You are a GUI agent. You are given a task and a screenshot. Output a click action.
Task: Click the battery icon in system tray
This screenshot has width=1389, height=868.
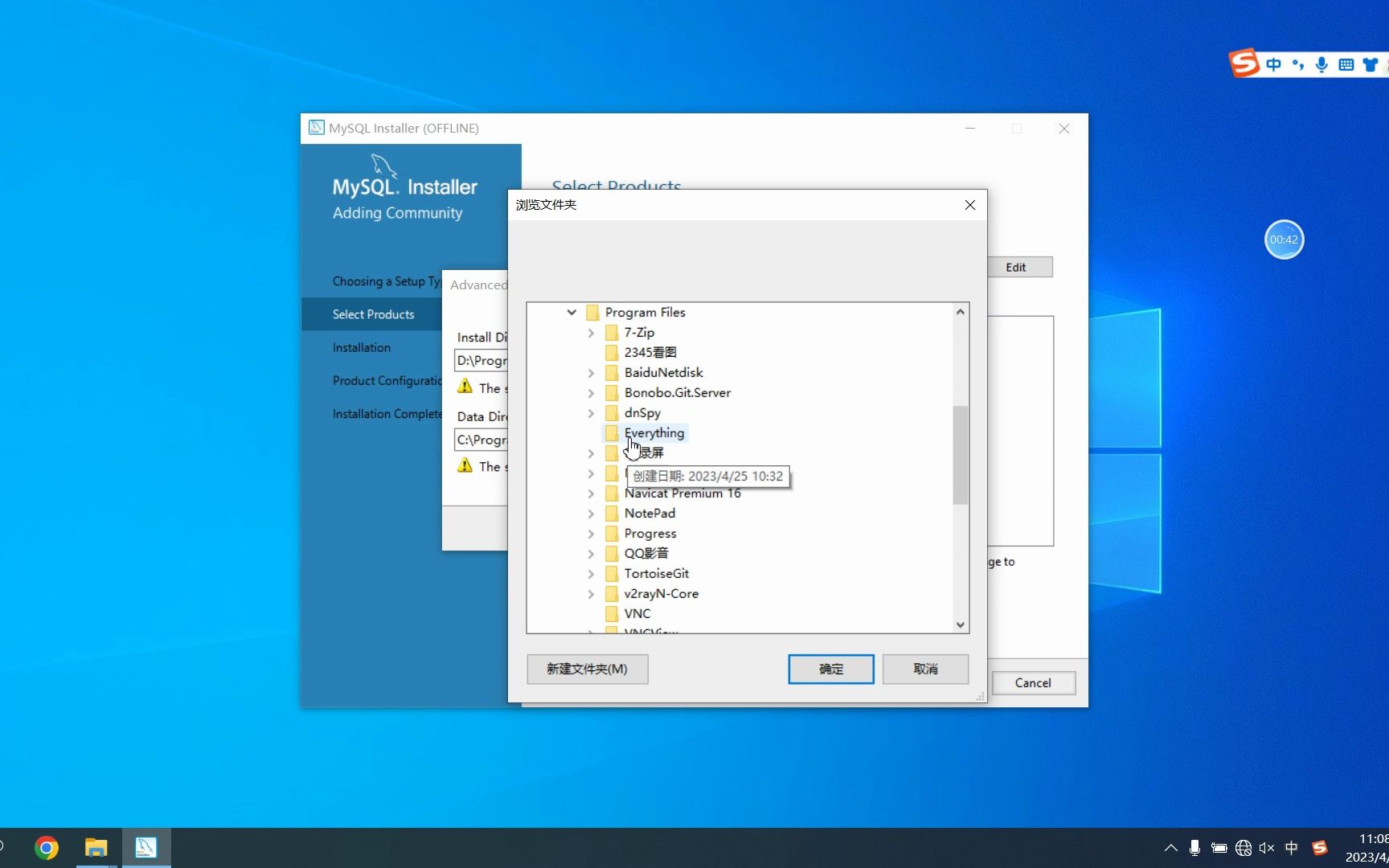(1219, 848)
